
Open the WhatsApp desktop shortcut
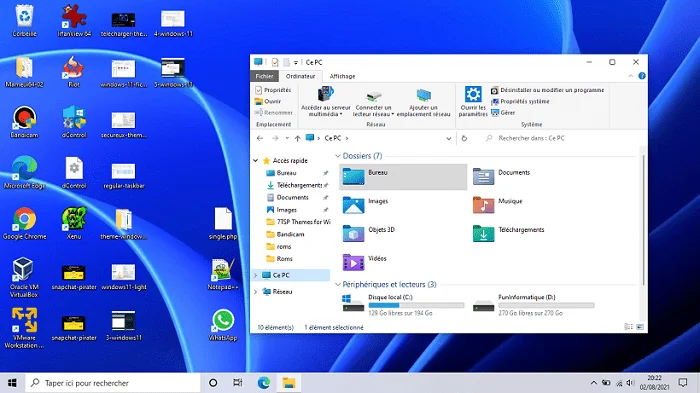(x=223, y=325)
